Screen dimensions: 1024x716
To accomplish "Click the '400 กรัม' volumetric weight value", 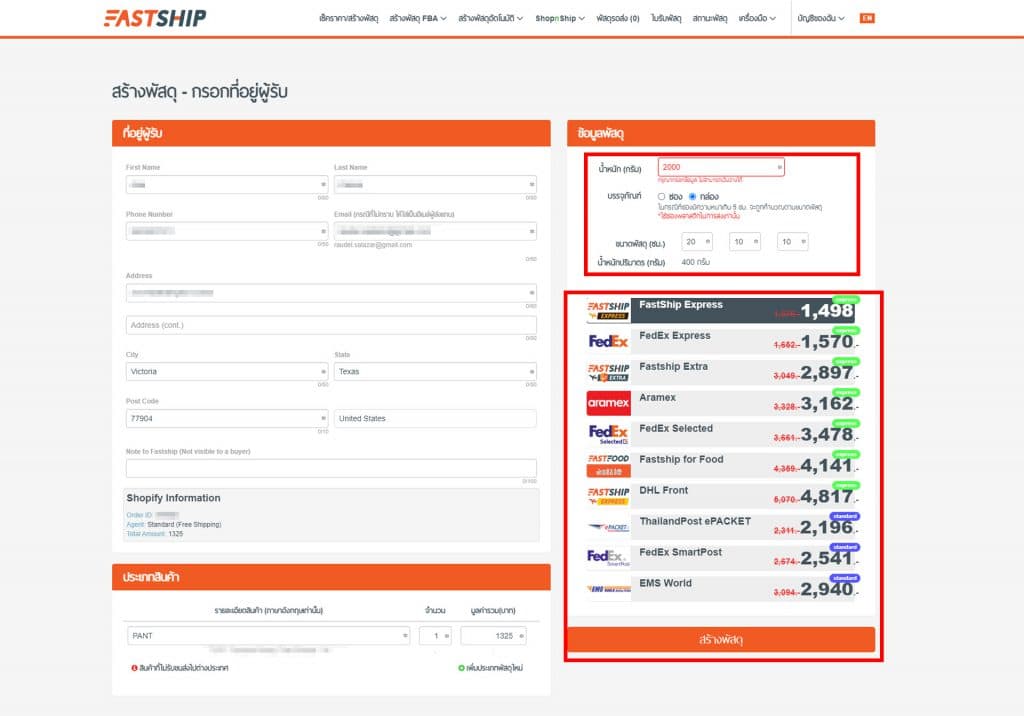I will (x=696, y=262).
